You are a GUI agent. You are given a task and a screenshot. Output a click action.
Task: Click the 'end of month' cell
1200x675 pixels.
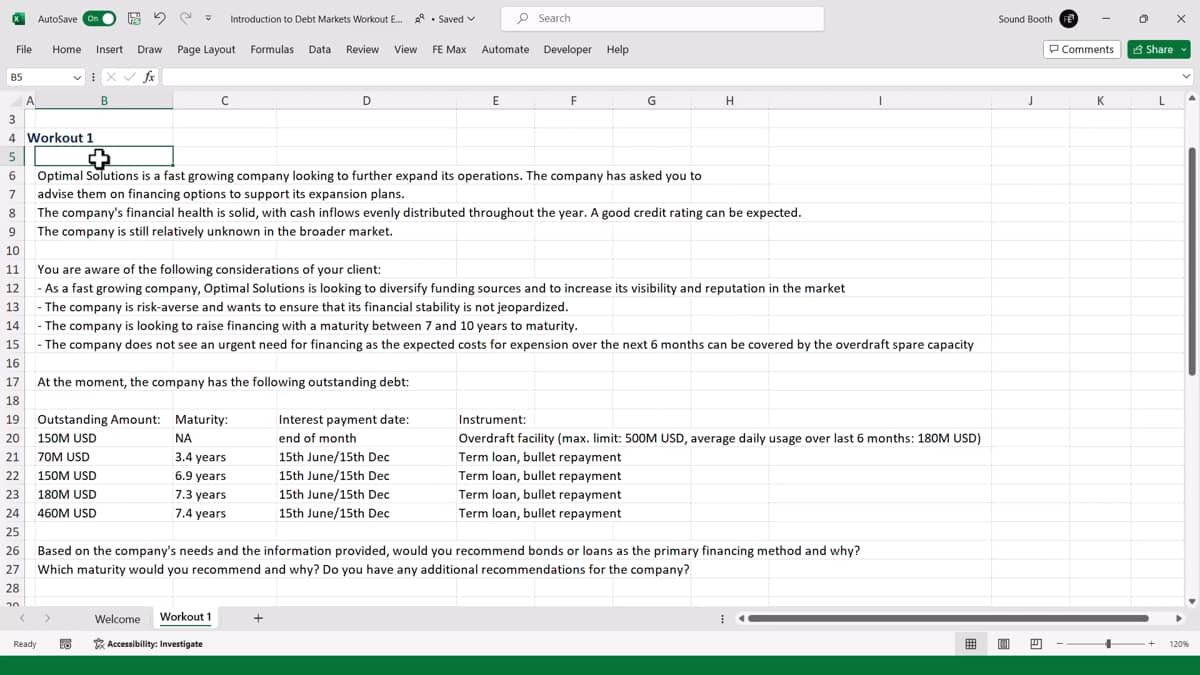317,438
